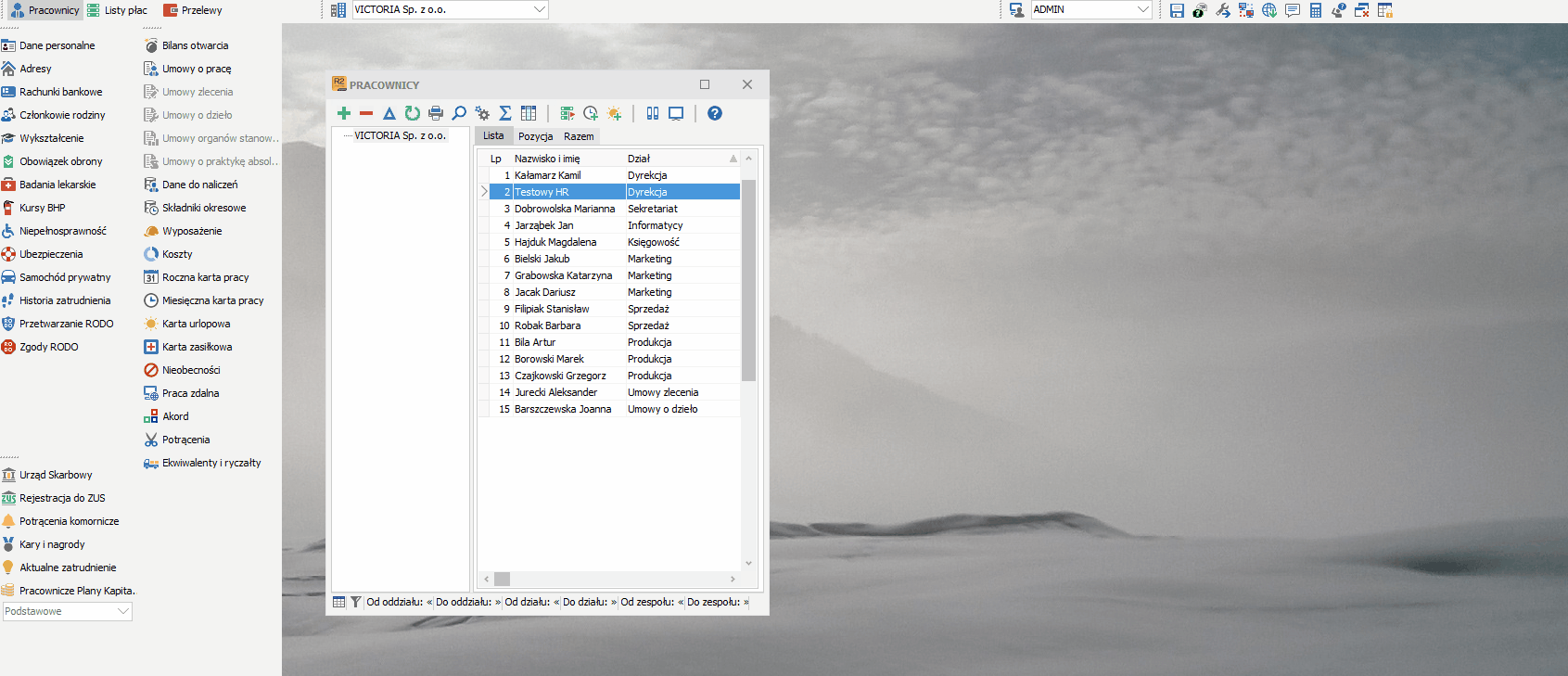Select the Barszczewska Joanna row
1568x676 pixels.
pyautogui.click(x=609, y=409)
